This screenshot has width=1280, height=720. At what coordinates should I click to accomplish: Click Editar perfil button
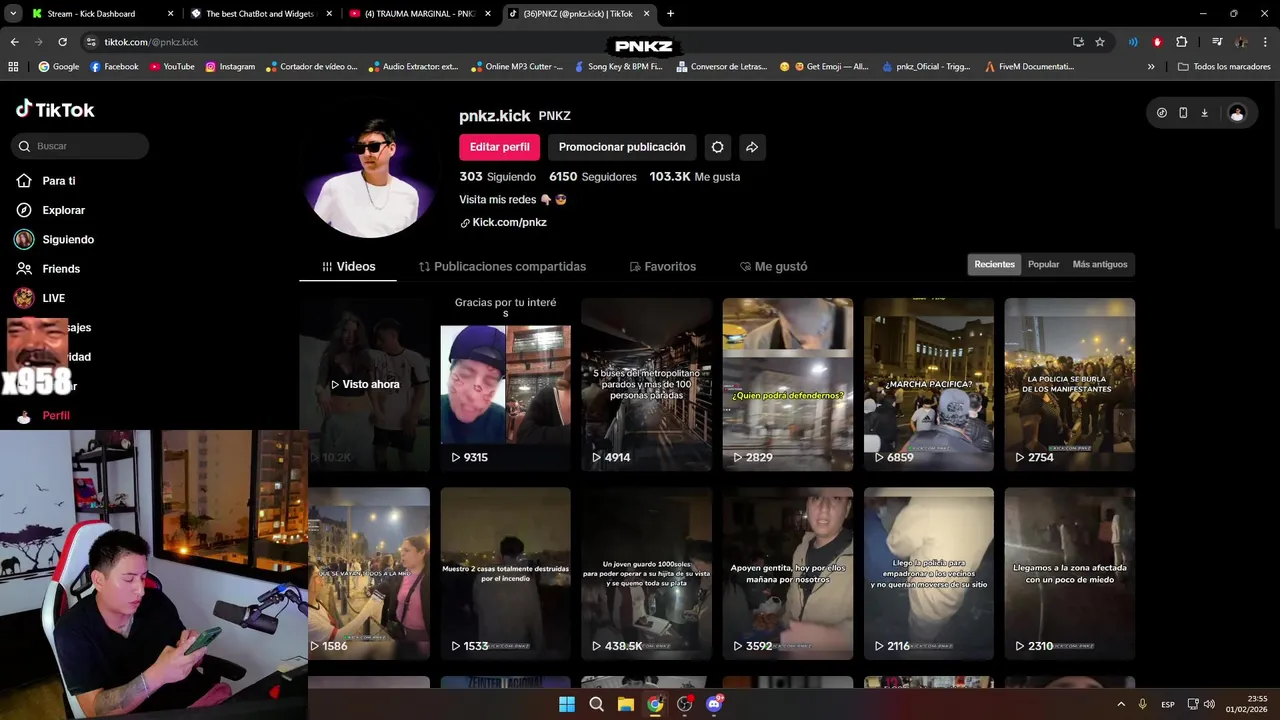coord(500,147)
